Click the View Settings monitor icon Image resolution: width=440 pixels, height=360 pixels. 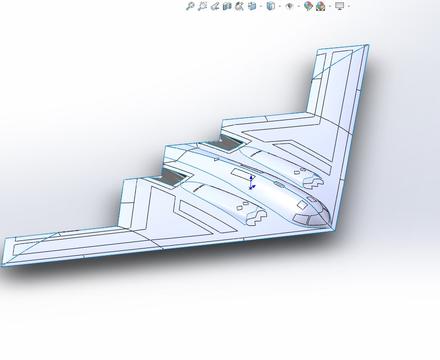click(x=340, y=6)
